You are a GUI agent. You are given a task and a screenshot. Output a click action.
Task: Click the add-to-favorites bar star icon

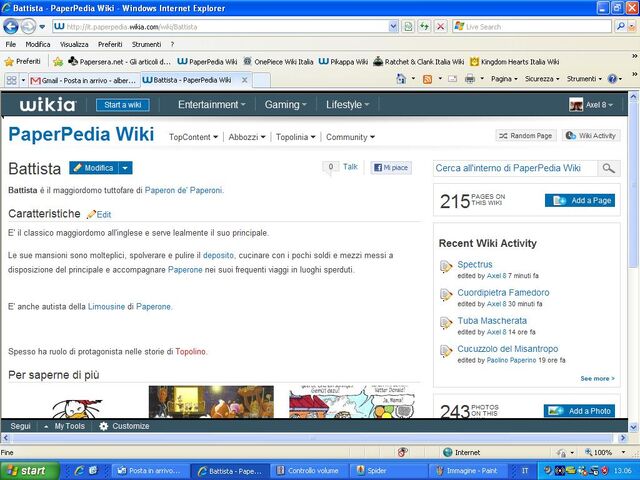58,62
